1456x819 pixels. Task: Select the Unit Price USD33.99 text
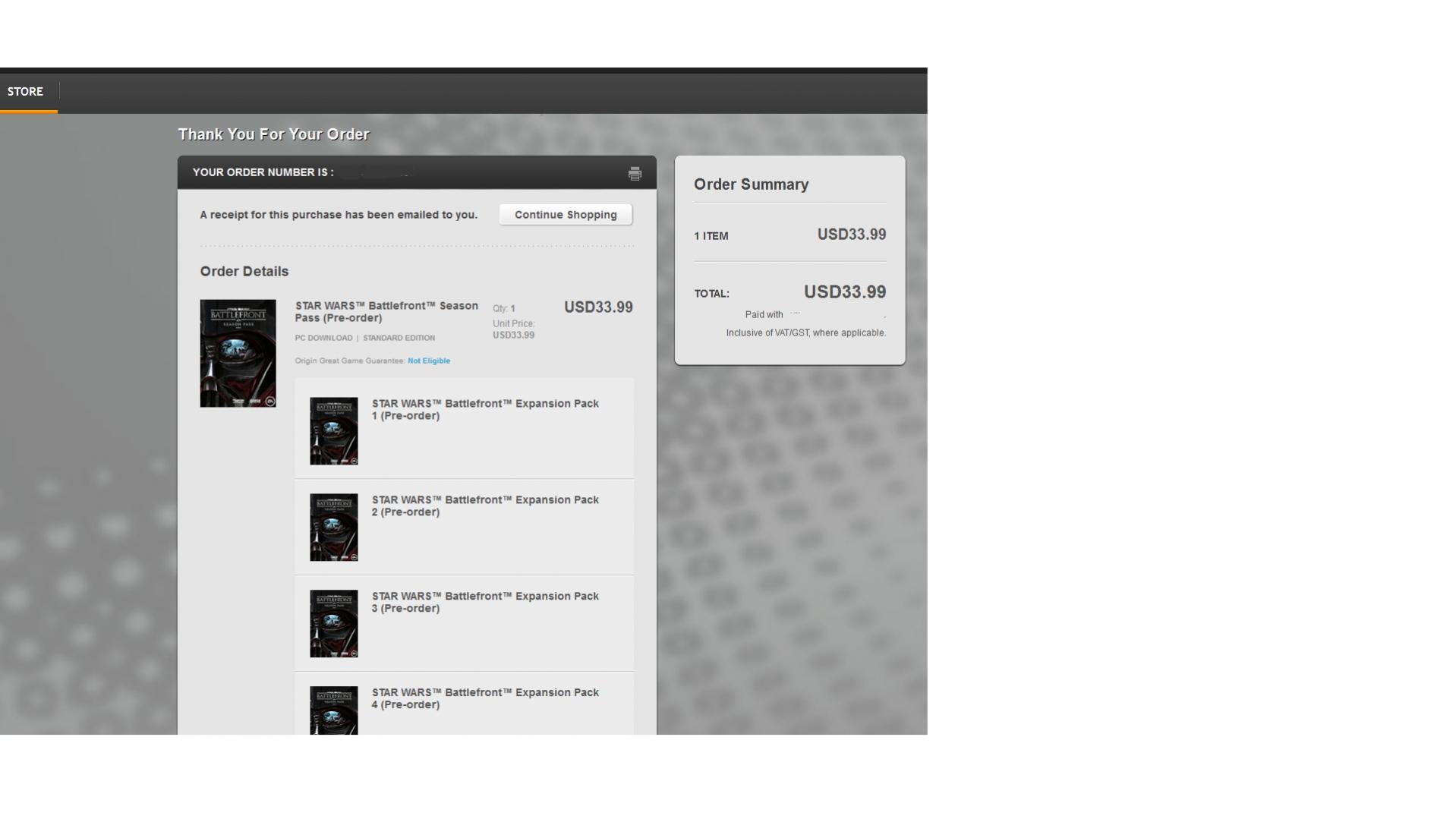coord(514,329)
